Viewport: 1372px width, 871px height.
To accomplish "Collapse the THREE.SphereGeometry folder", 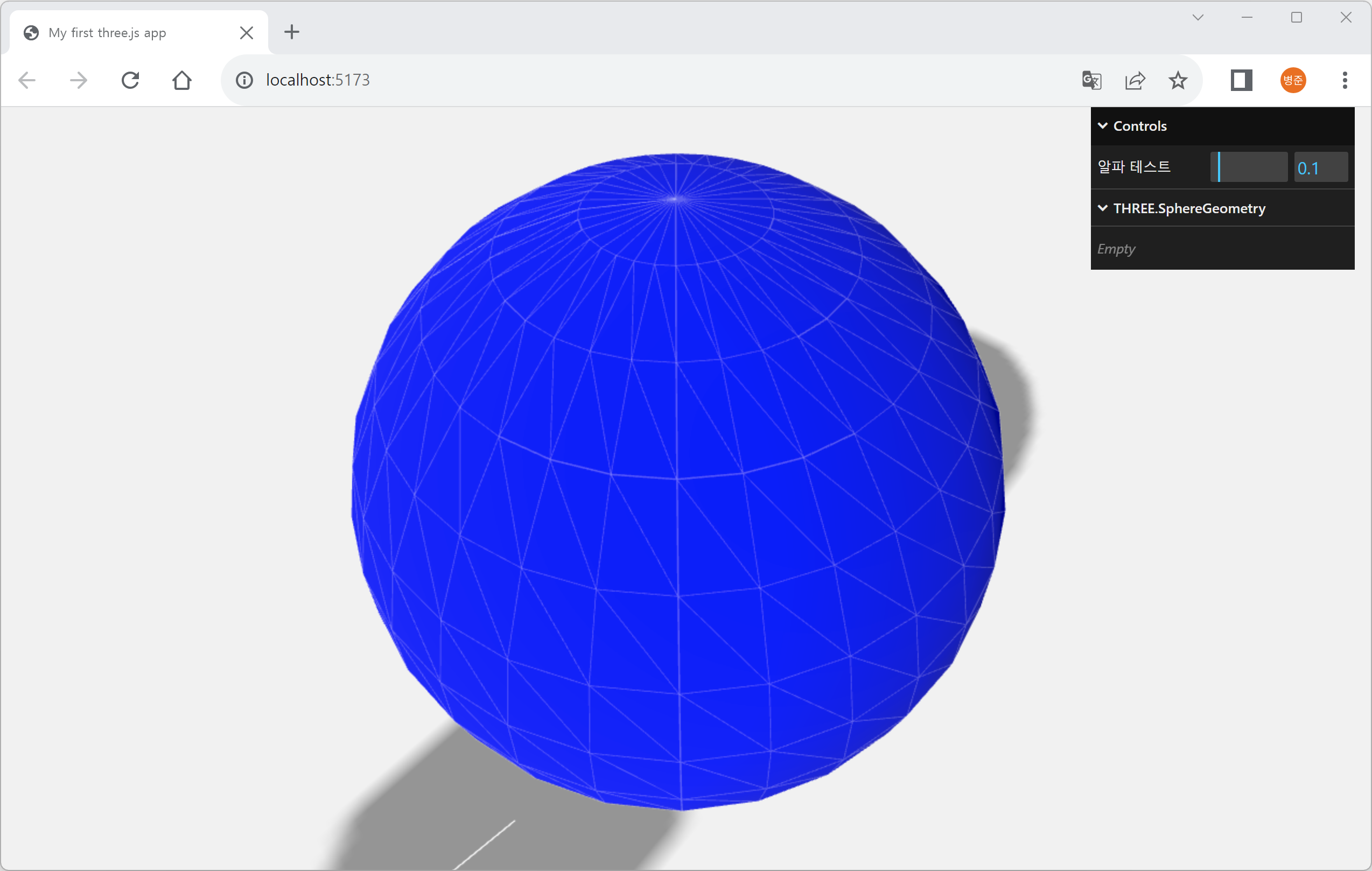I will 1188,208.
